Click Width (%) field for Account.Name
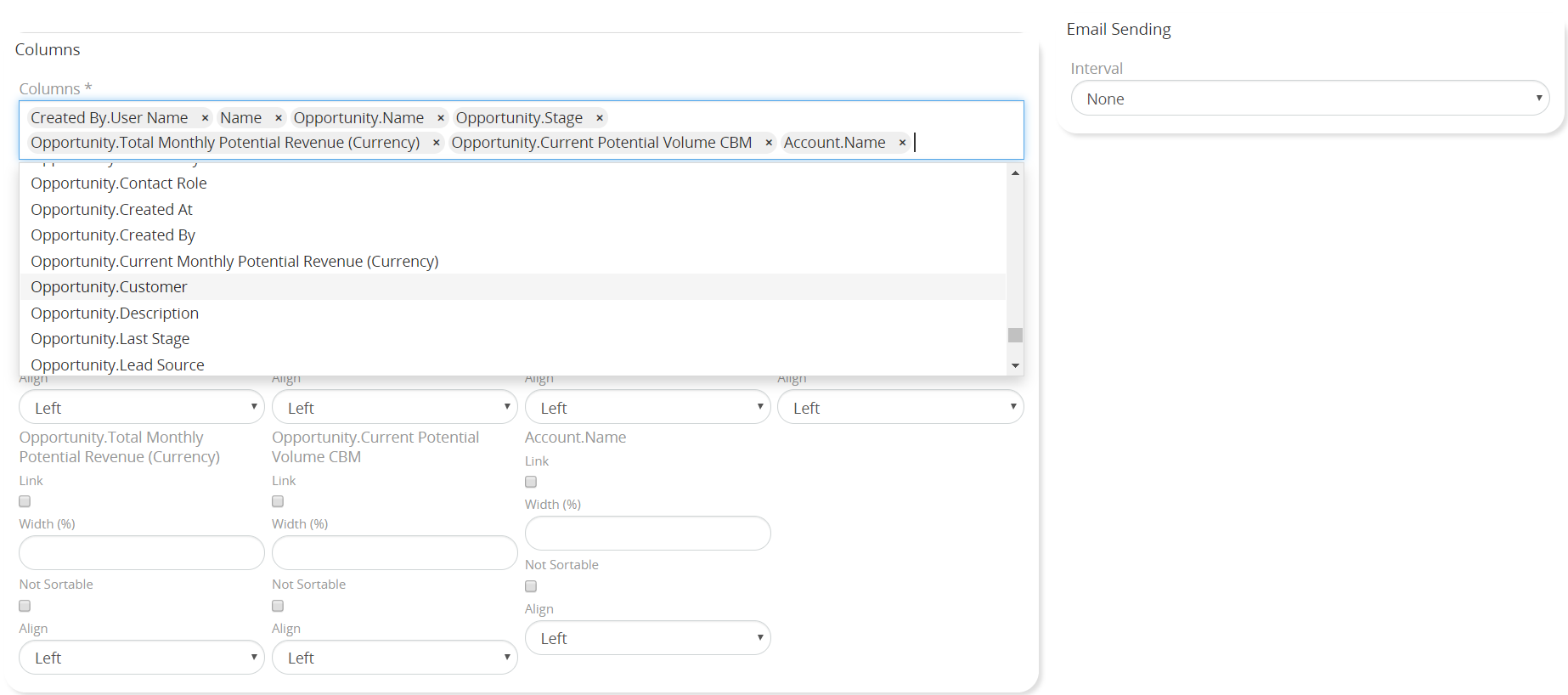Screen dimensions: 1568x695 click(x=647, y=534)
